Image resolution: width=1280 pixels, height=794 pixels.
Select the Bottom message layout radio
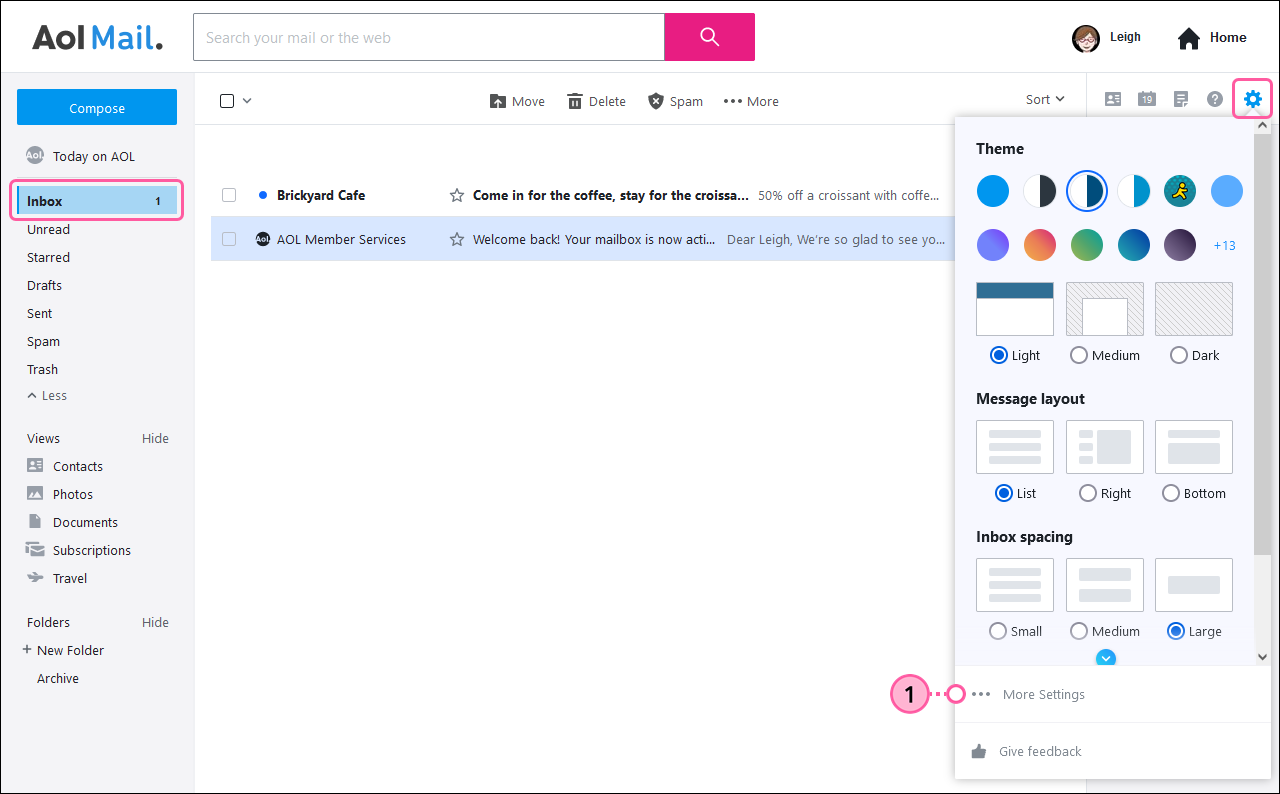point(1171,493)
